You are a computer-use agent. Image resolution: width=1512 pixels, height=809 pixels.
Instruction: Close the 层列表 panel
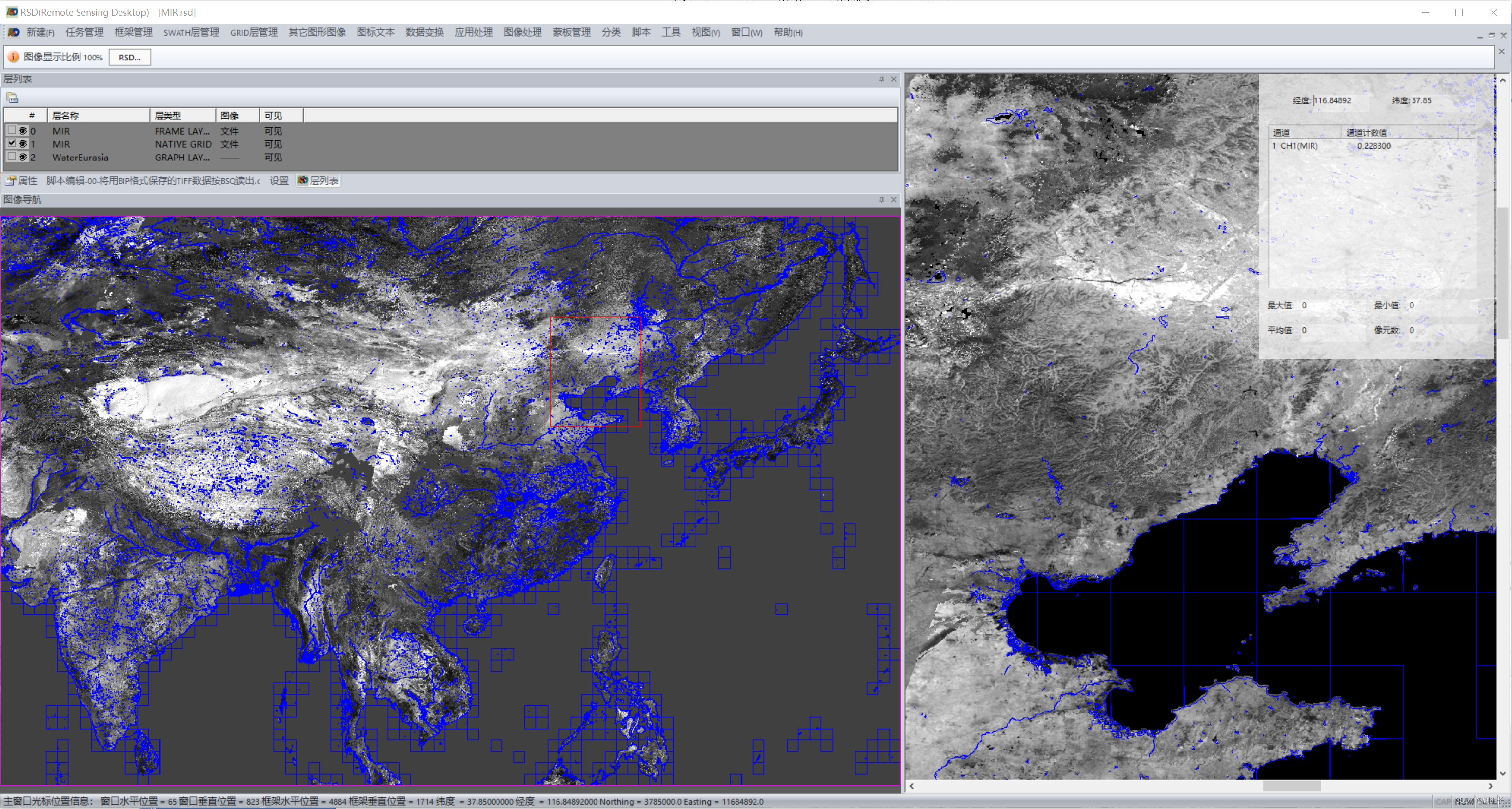[x=894, y=79]
